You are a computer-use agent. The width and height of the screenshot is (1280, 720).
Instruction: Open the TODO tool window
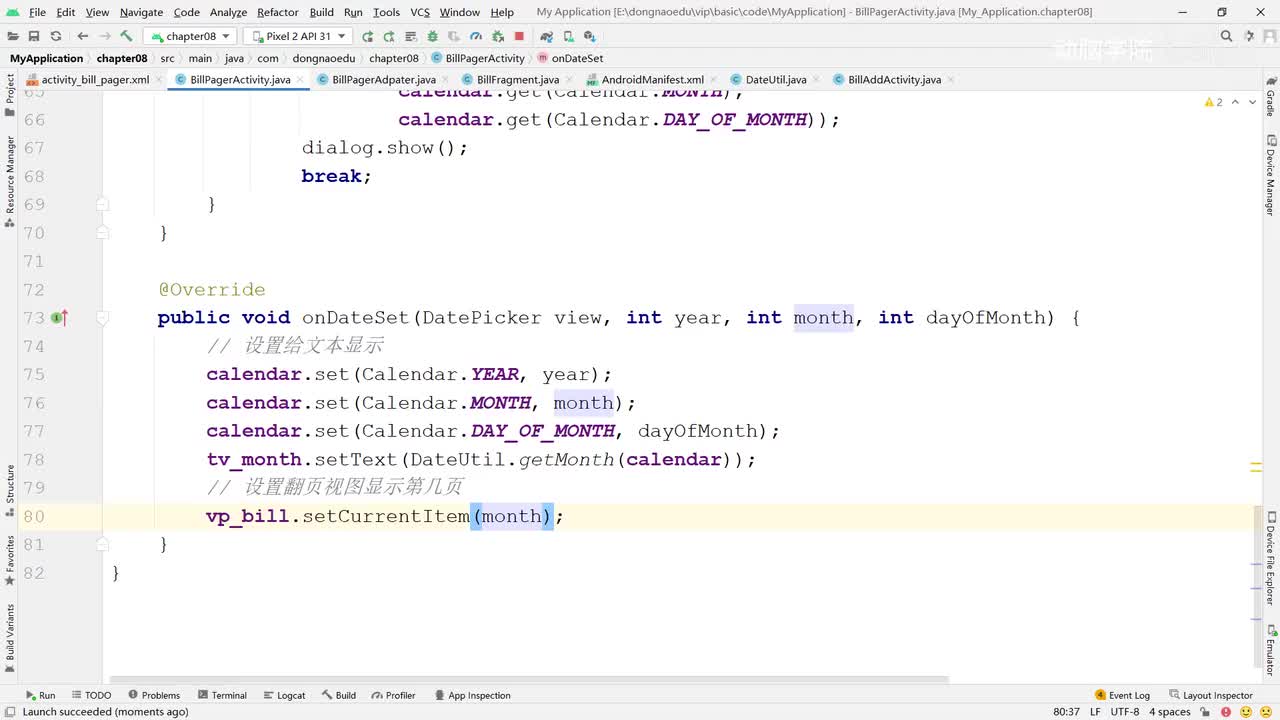click(x=91, y=695)
